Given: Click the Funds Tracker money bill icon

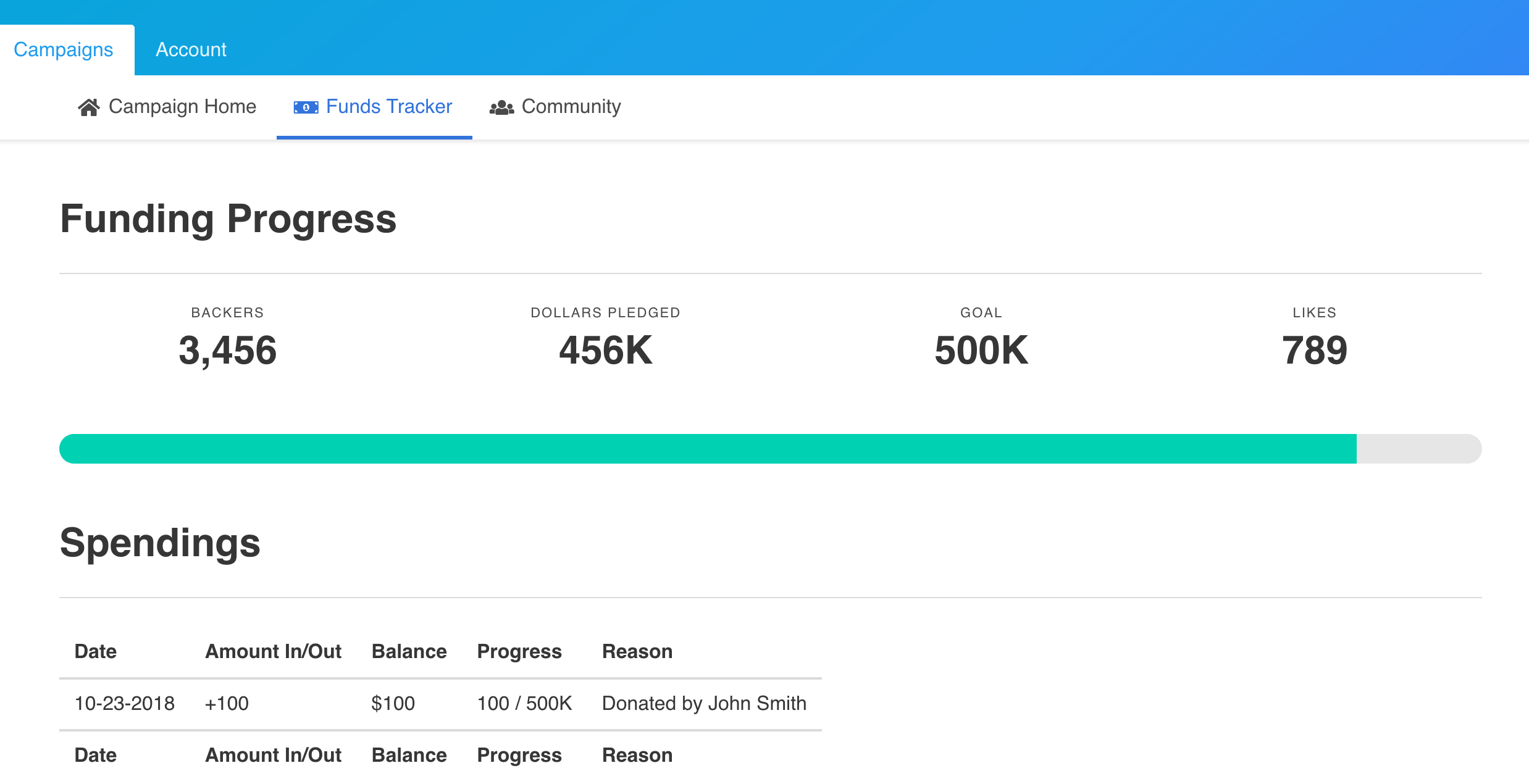Looking at the screenshot, I should (306, 107).
